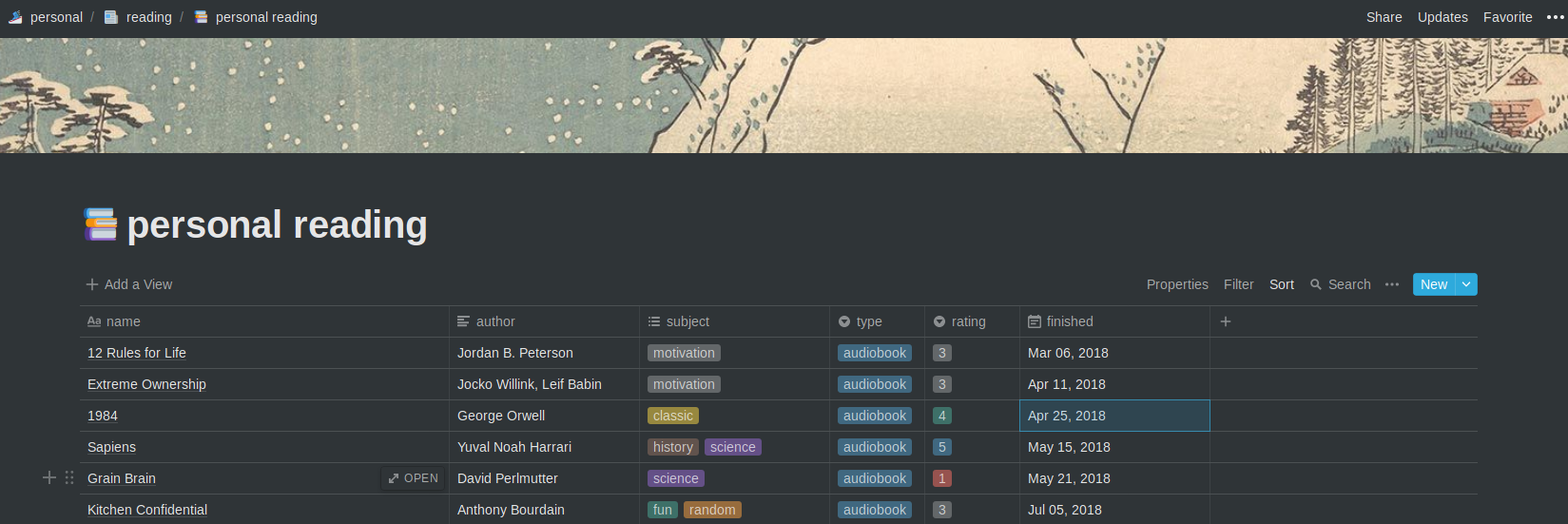Click Add a View
Screen dimensions: 1568x524
pyautogui.click(x=129, y=284)
